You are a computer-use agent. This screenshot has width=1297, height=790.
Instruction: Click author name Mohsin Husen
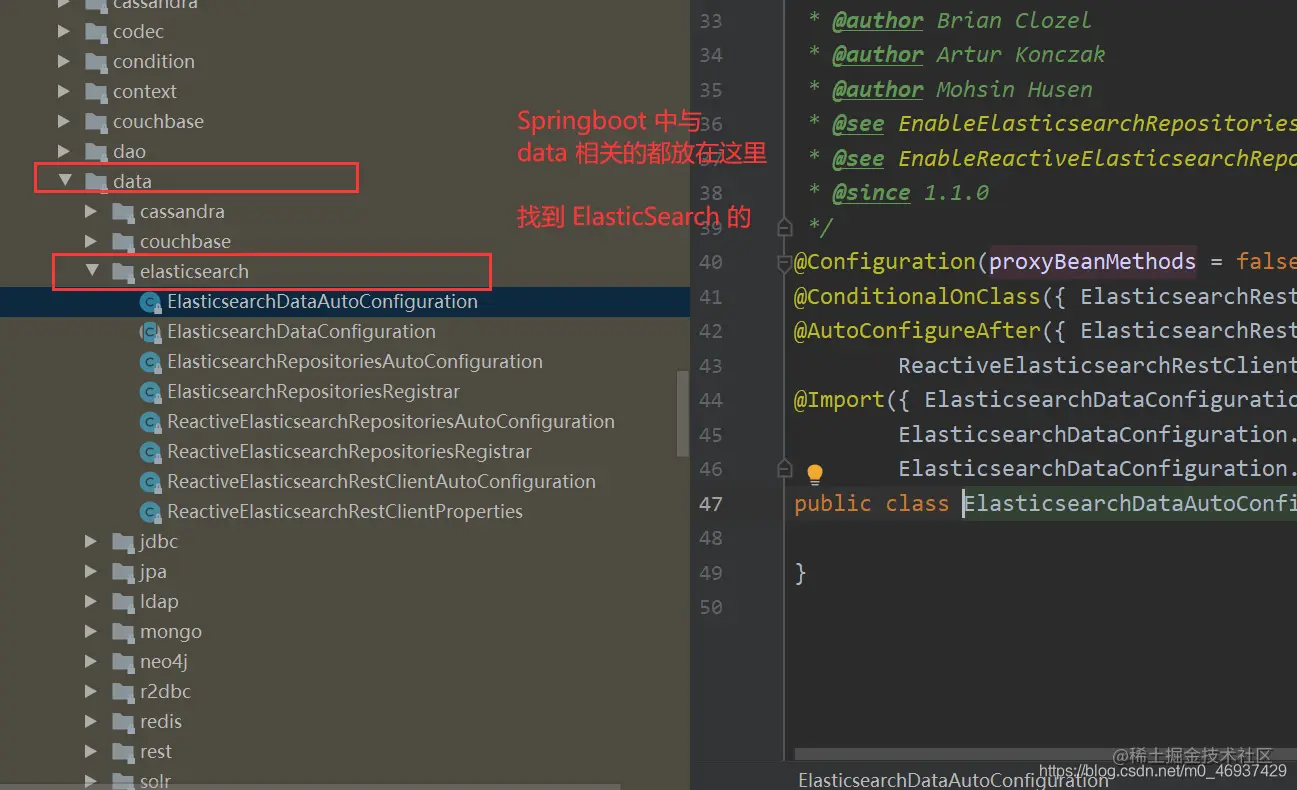(1014, 90)
